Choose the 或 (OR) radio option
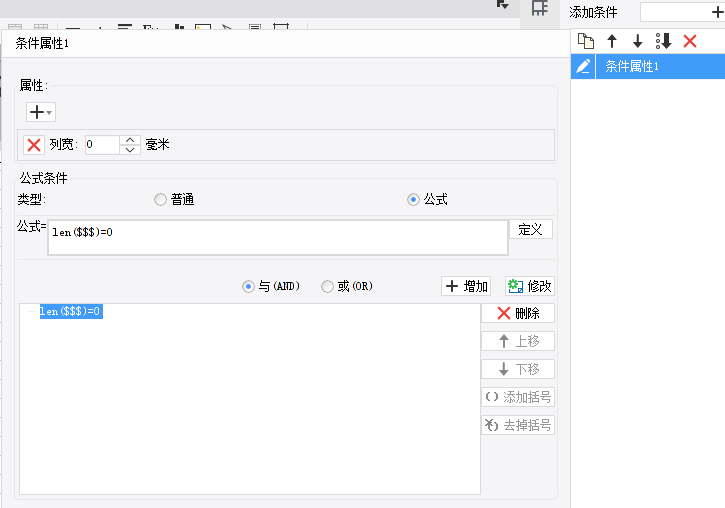Viewport: 725px width, 508px height. tap(327, 287)
